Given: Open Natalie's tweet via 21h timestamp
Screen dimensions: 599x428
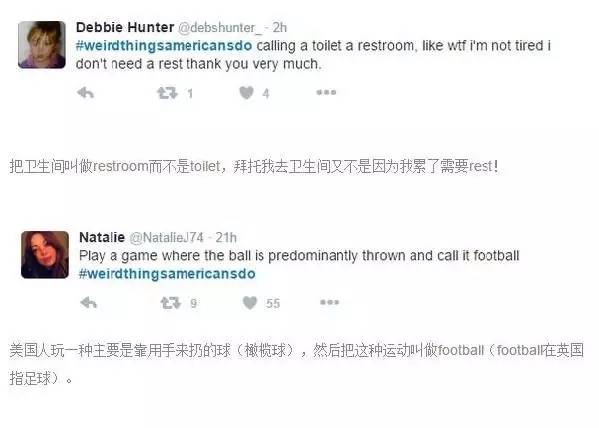Looking at the screenshot, I should (x=226, y=238).
